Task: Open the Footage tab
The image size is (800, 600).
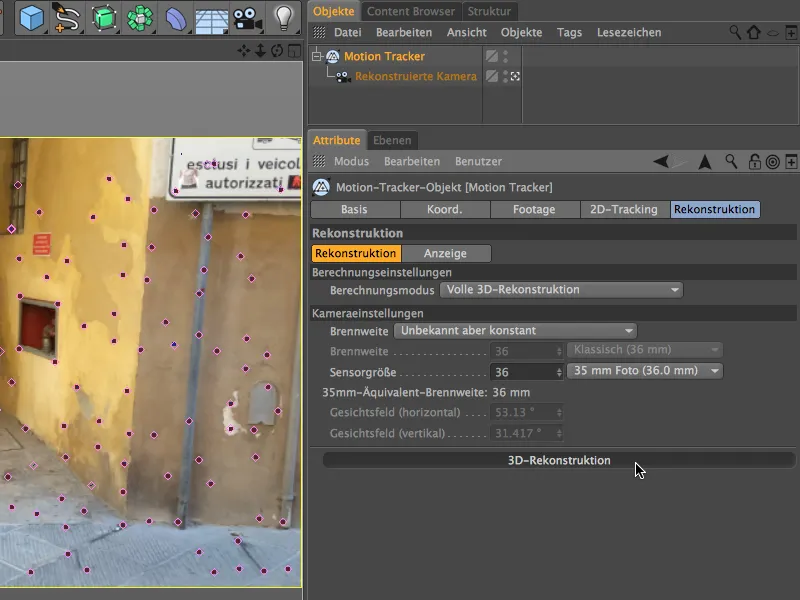Action: [x=534, y=210]
